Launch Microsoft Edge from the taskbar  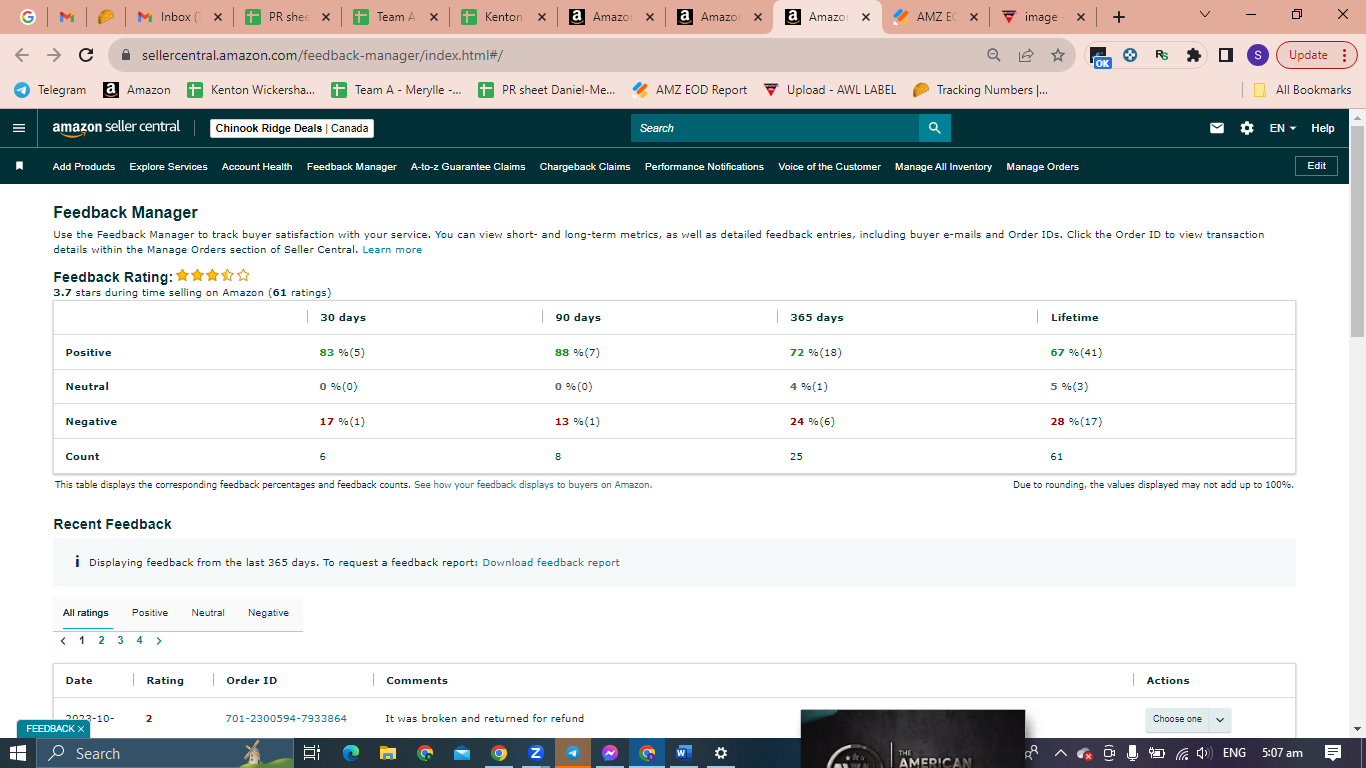[x=351, y=753]
